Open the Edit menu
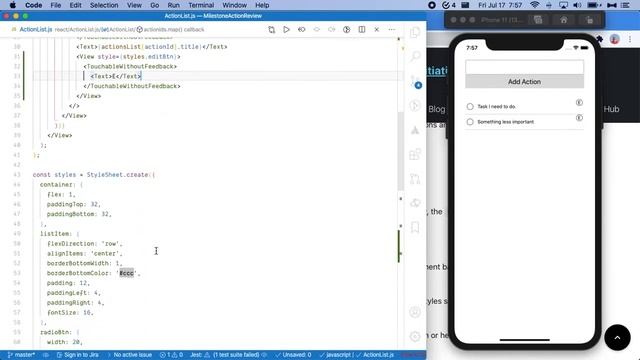 76,5
